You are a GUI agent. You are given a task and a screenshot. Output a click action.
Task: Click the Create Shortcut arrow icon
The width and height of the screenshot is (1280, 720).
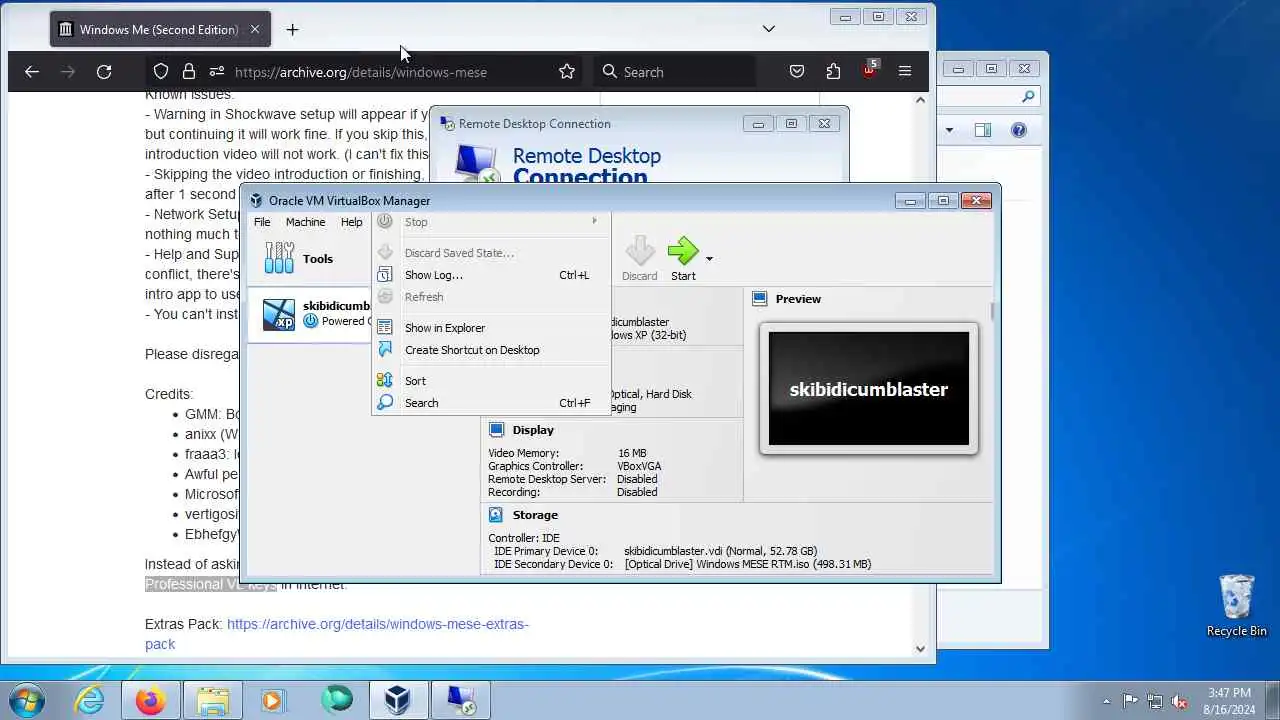[x=385, y=350]
